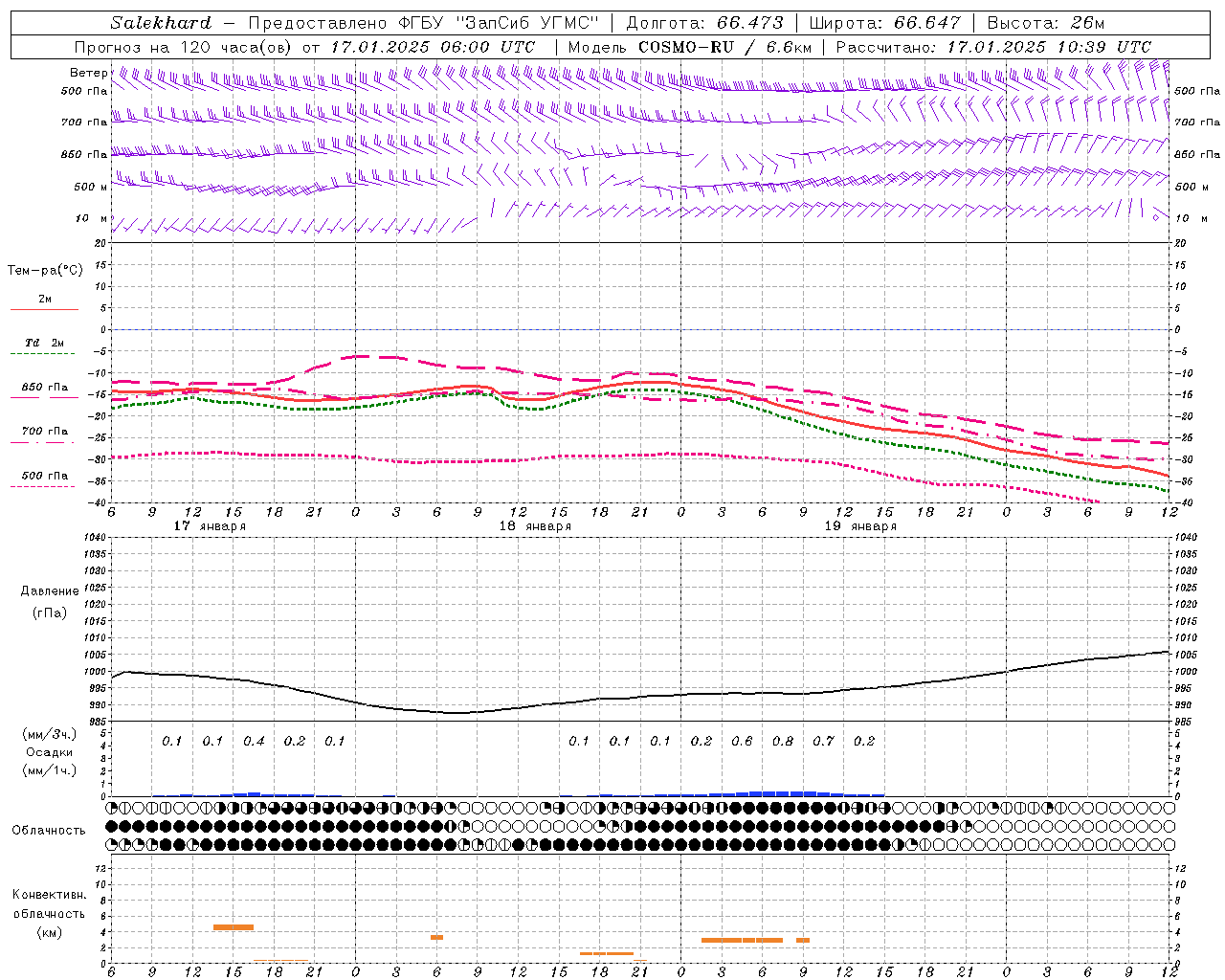
Task: Click the 'Td 2м' dew point legend label
Action: pos(45,343)
